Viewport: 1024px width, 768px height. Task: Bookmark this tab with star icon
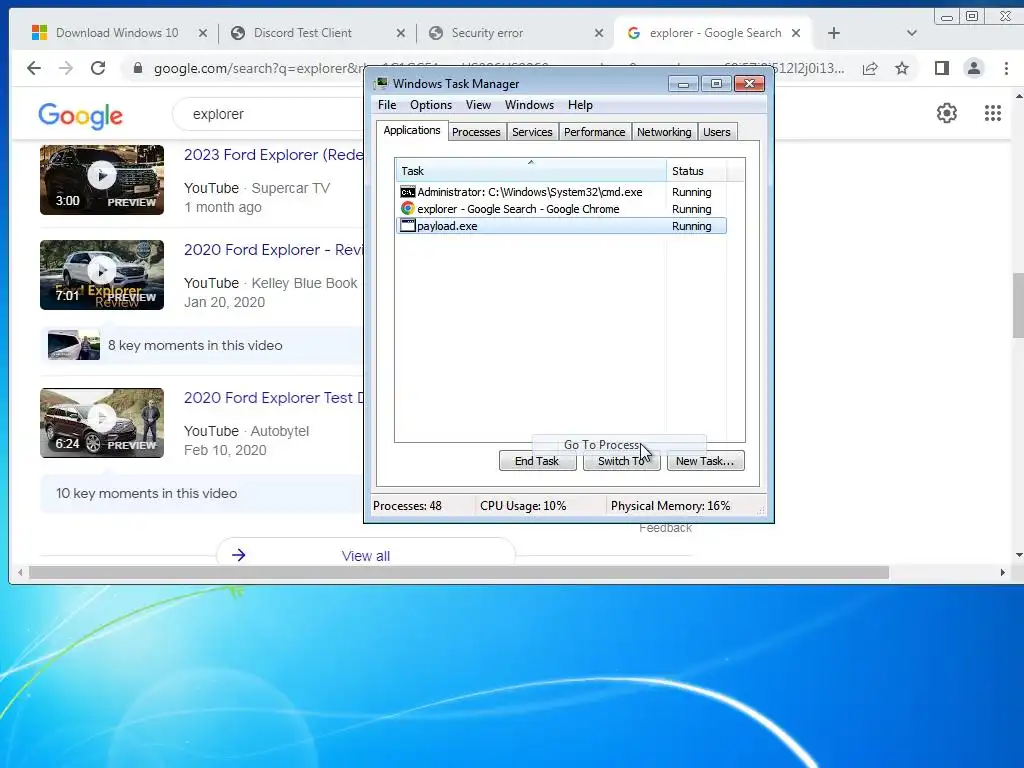(x=902, y=68)
